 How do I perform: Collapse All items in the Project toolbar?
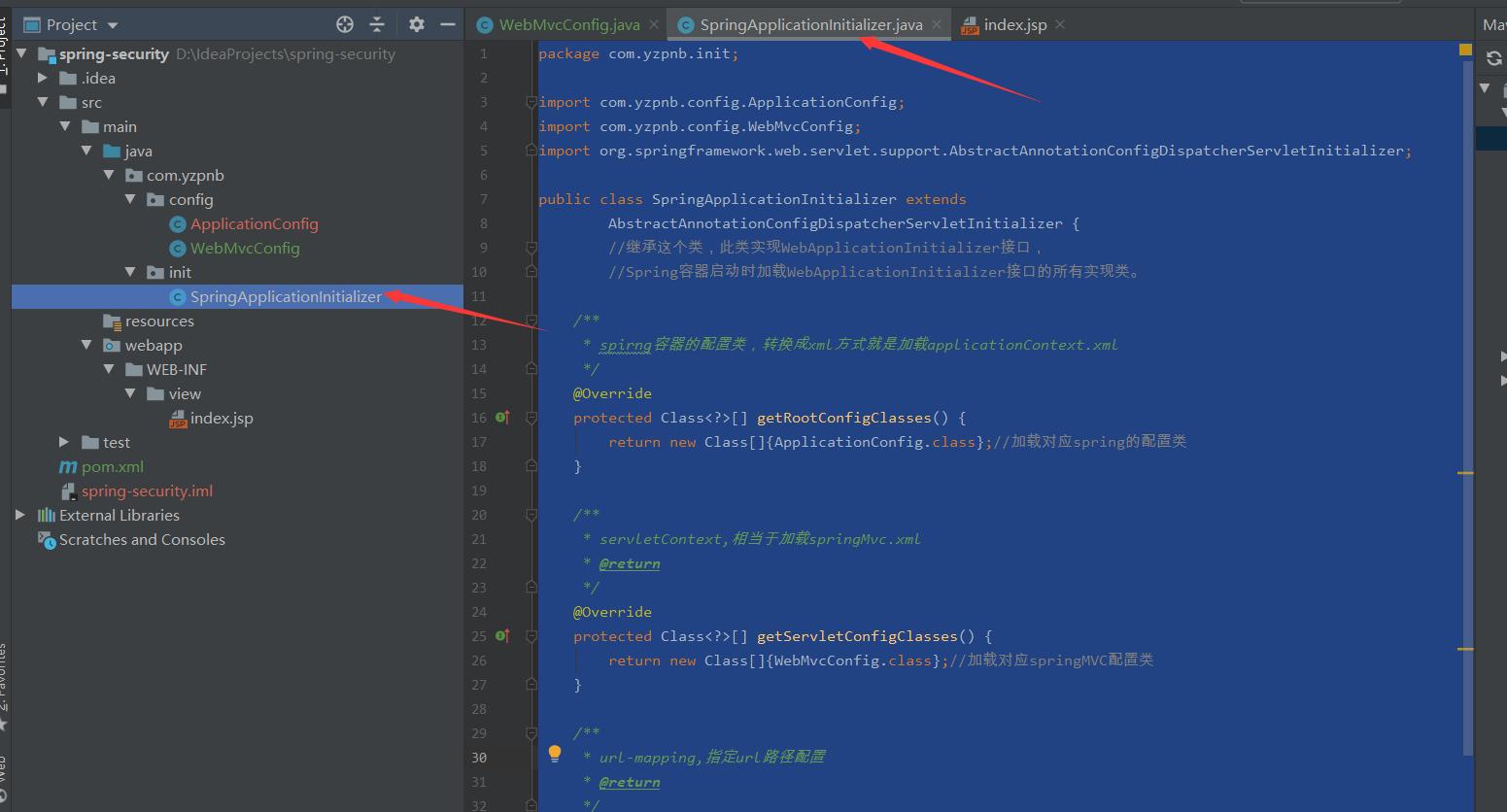tap(379, 23)
